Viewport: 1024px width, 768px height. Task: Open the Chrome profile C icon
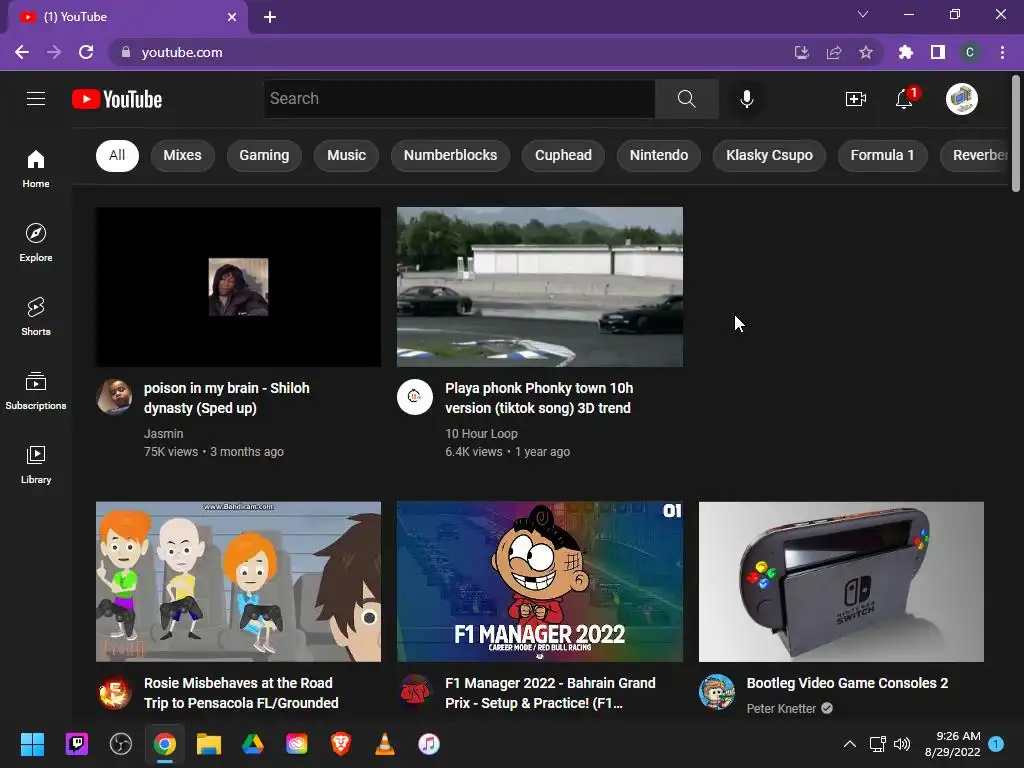pos(970,52)
